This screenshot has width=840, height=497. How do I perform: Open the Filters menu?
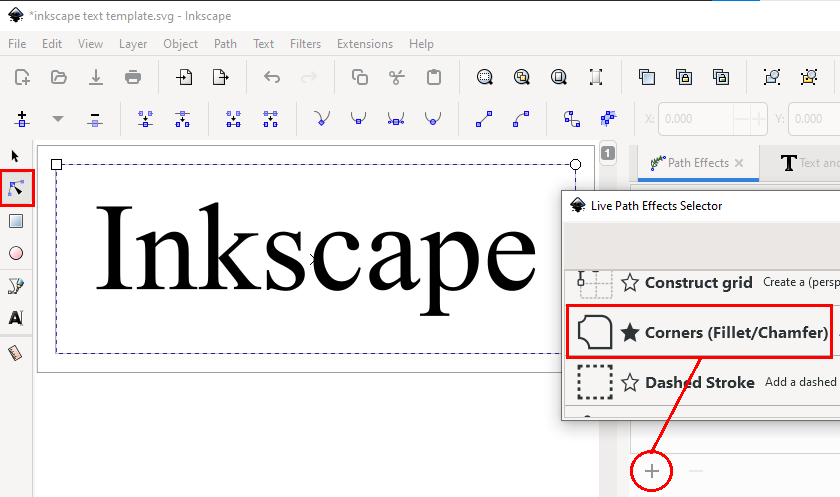305,44
